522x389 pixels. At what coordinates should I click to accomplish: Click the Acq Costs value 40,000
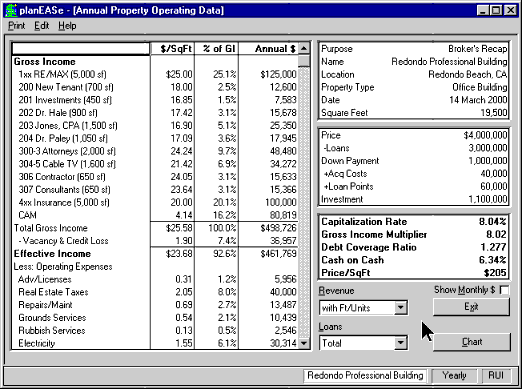494,174
